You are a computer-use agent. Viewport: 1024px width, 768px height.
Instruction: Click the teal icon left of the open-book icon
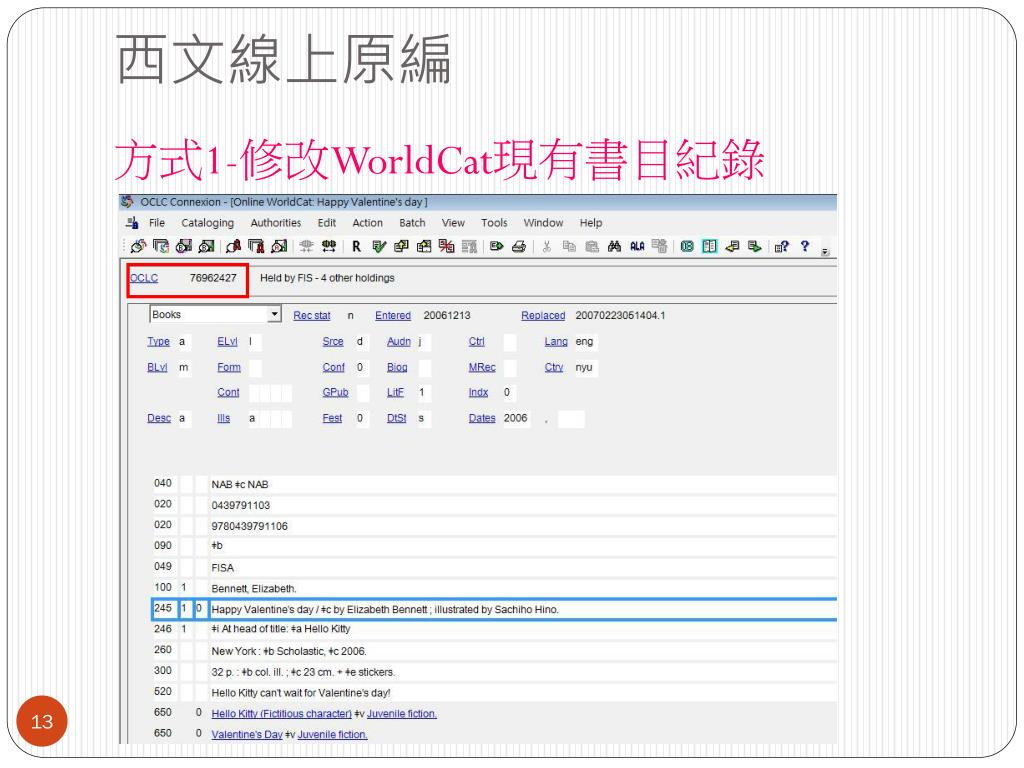(x=687, y=246)
